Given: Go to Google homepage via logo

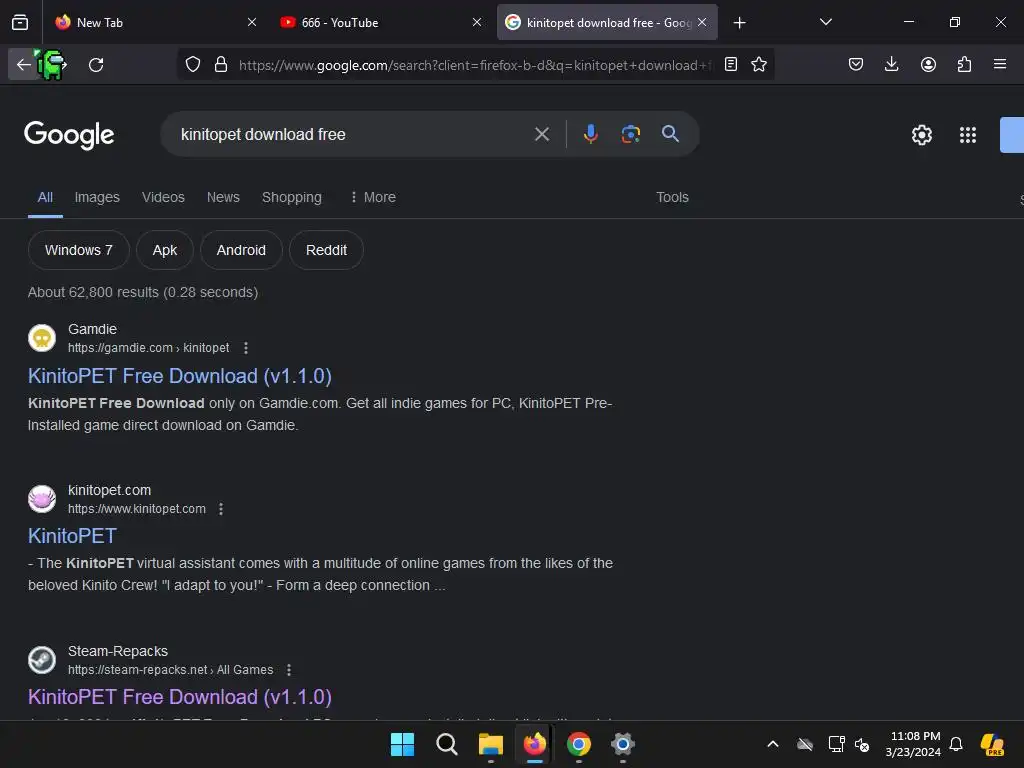Looking at the screenshot, I should tap(69, 135).
